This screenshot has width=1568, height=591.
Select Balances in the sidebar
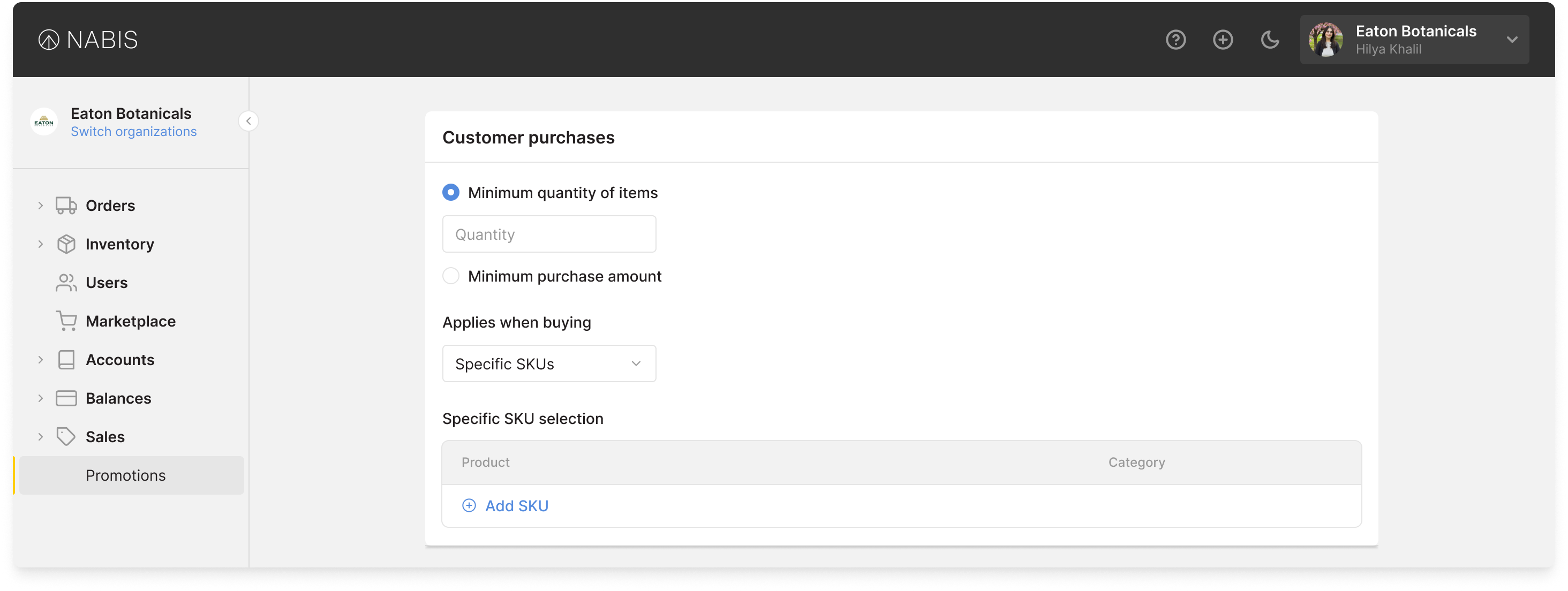pos(119,398)
